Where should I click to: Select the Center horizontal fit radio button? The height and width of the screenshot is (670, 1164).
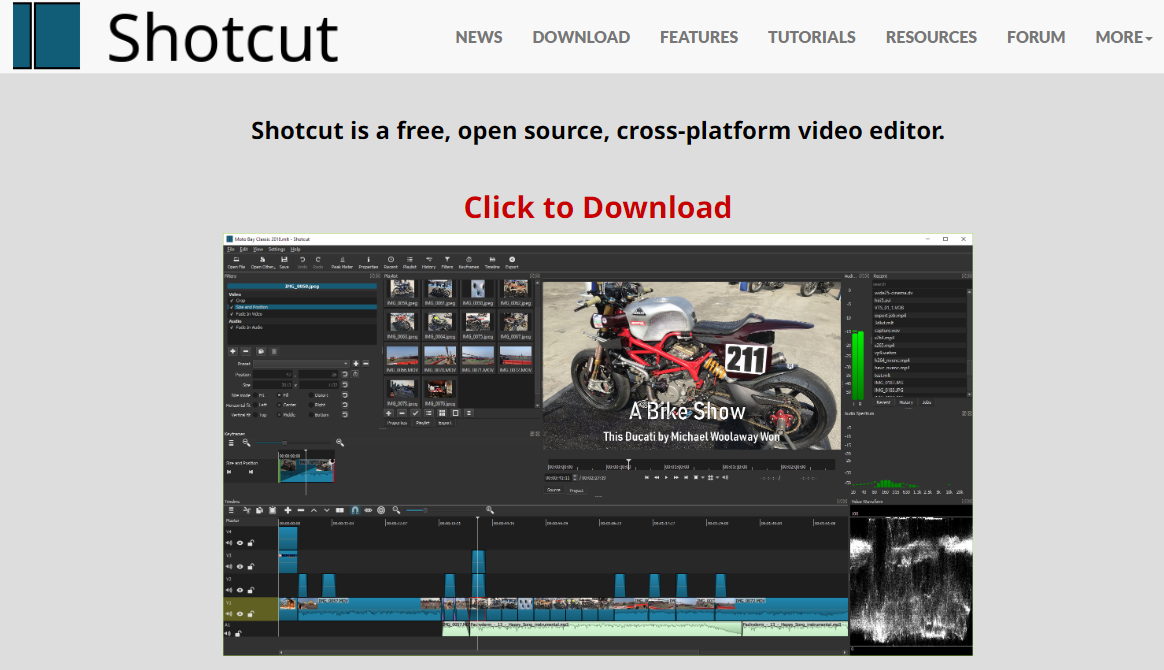pos(279,404)
